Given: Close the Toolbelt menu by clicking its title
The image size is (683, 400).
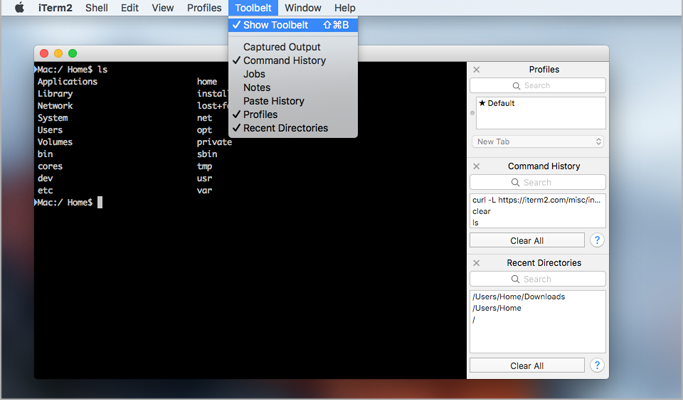Looking at the screenshot, I should [x=253, y=8].
